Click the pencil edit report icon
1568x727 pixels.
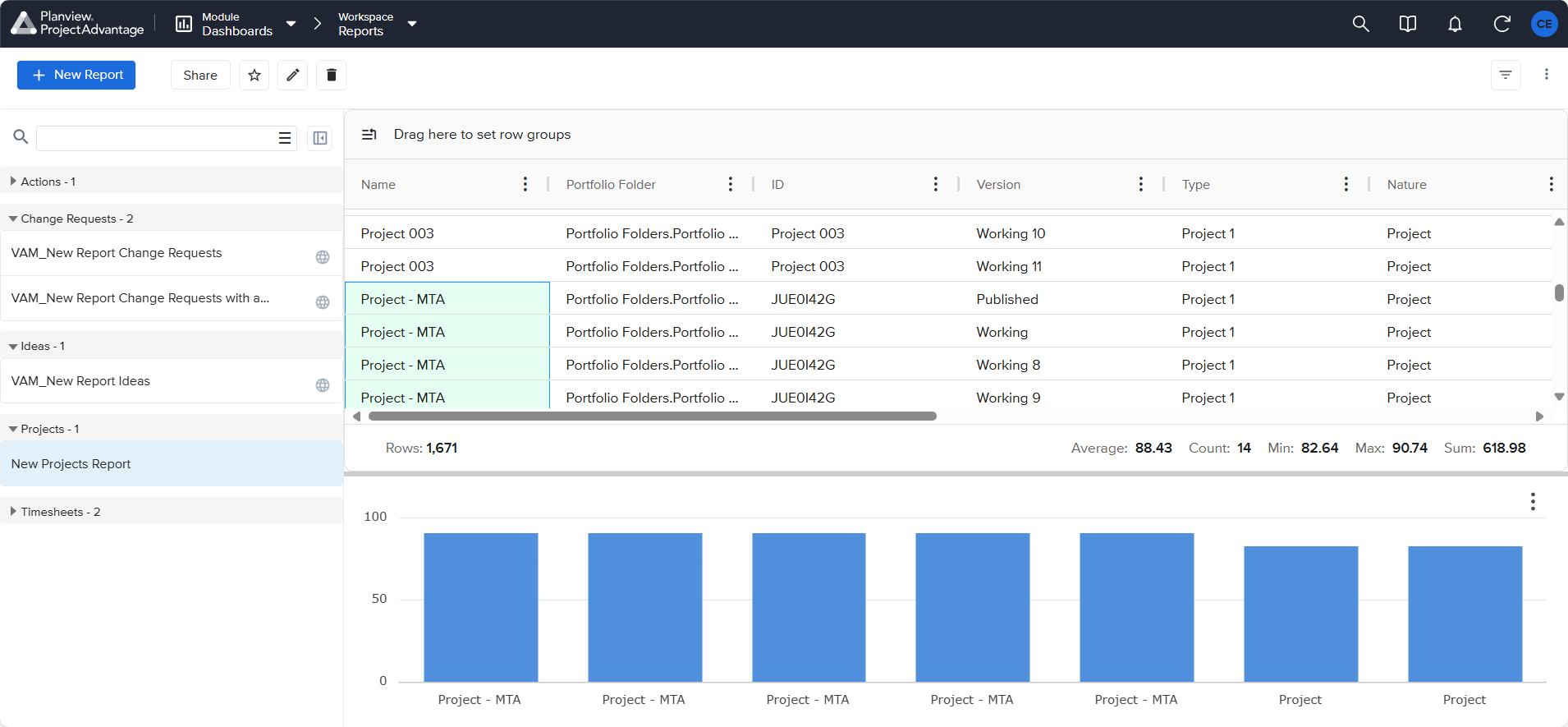pyautogui.click(x=292, y=76)
